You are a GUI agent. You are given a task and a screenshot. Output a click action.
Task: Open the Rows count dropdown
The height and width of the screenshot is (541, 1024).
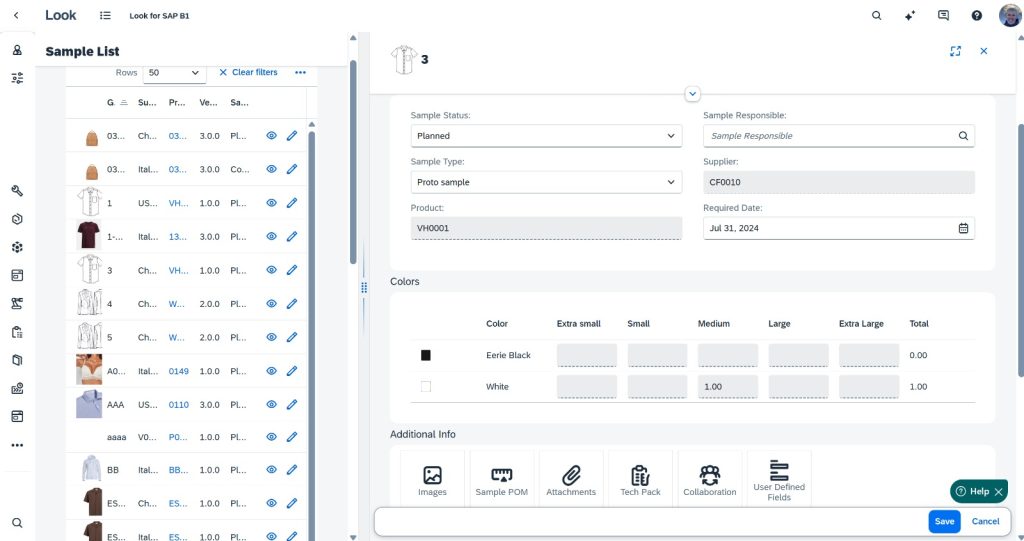click(x=175, y=73)
